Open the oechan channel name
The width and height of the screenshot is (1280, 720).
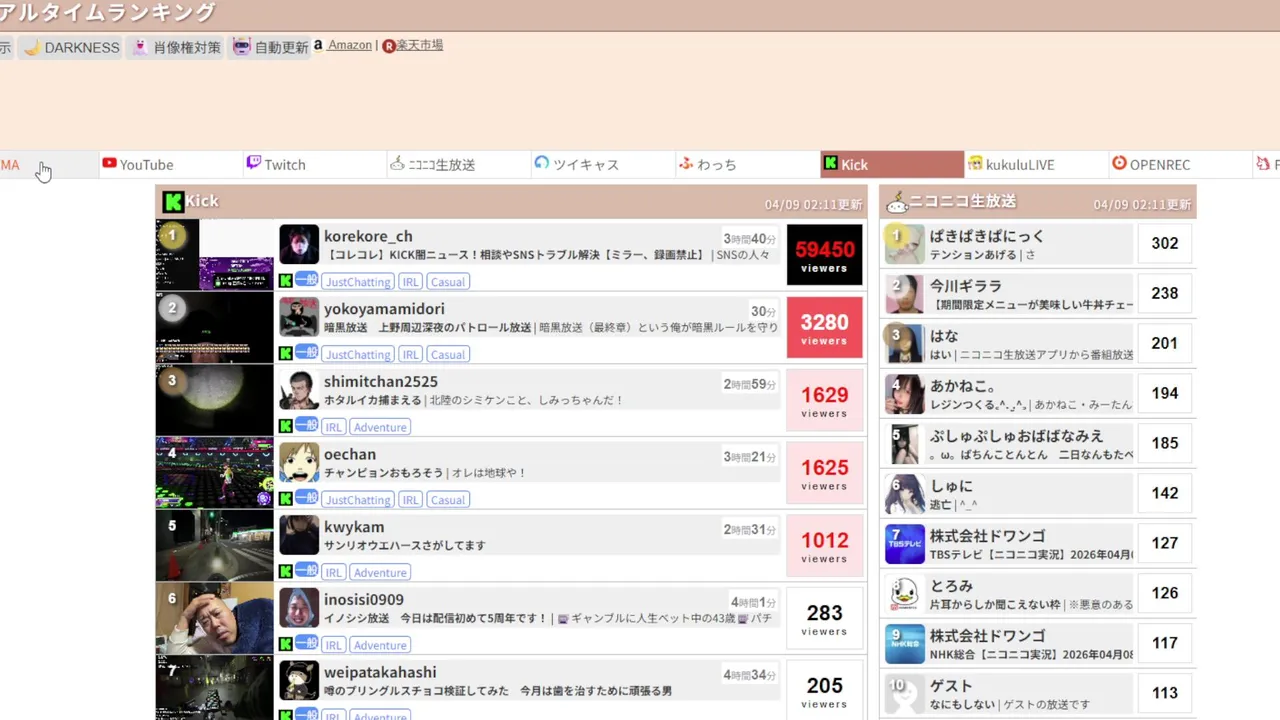tap(350, 454)
